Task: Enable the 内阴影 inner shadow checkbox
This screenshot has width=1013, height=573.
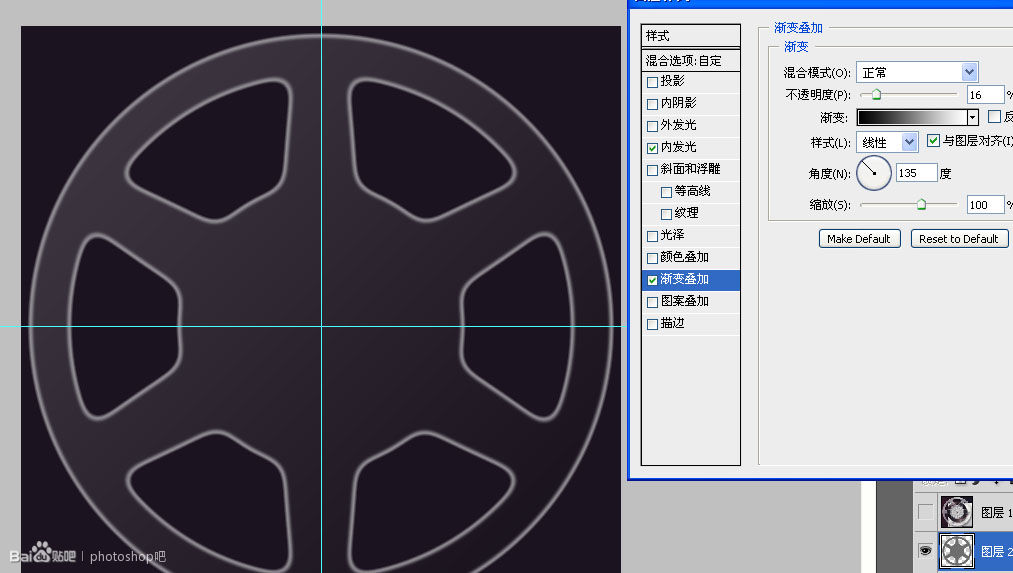Action: (653, 104)
